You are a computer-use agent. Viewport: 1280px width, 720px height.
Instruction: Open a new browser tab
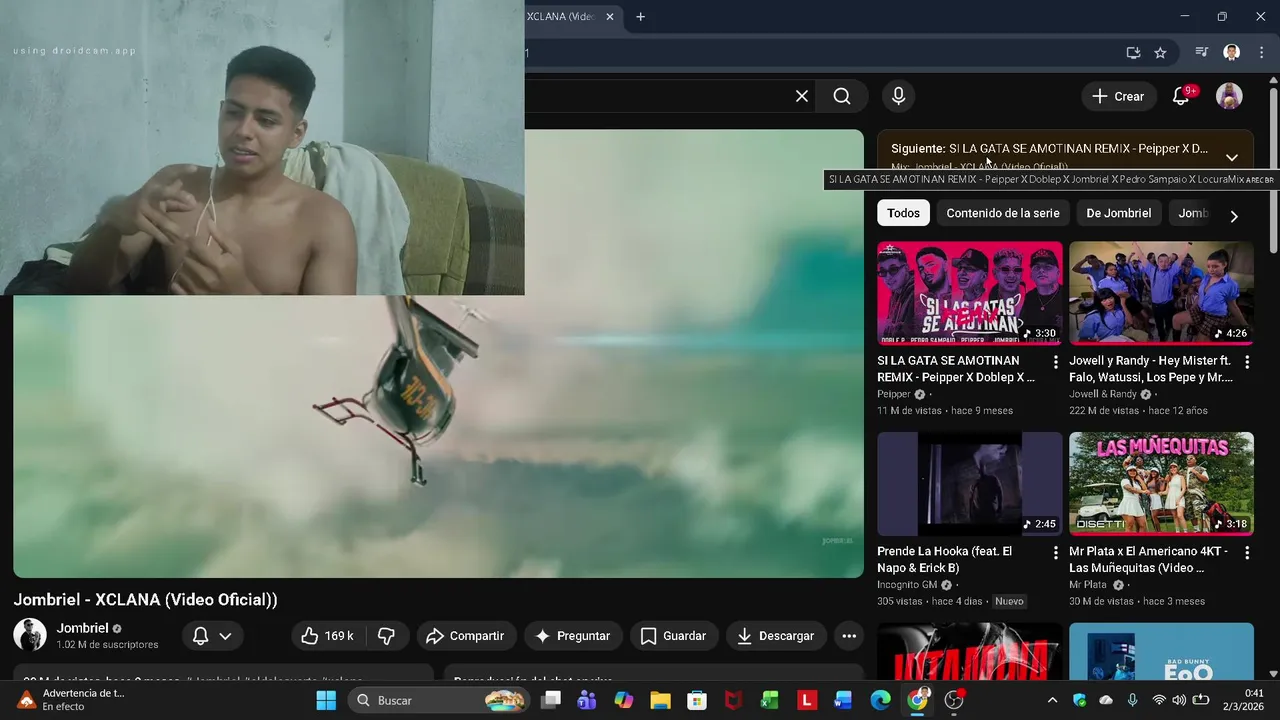pyautogui.click(x=640, y=16)
